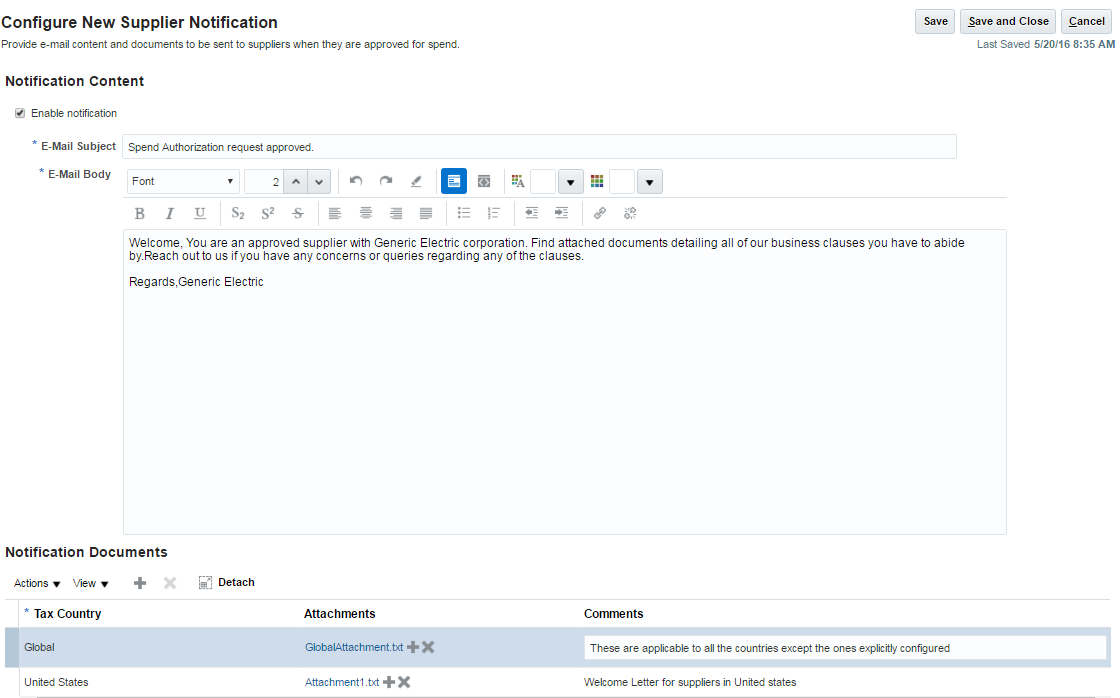Open the Attachment1.txt link
The width and height of the screenshot is (1120, 698).
342,682
